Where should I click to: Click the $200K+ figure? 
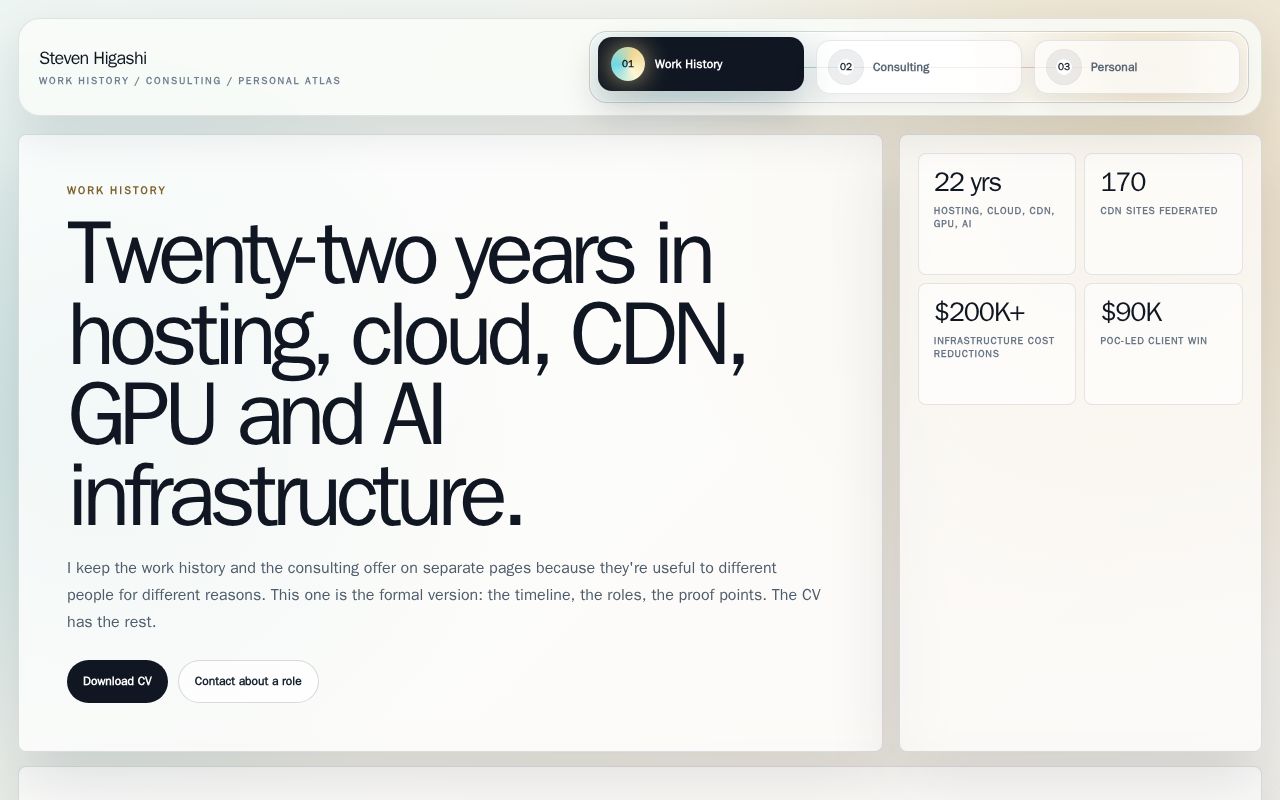point(980,312)
